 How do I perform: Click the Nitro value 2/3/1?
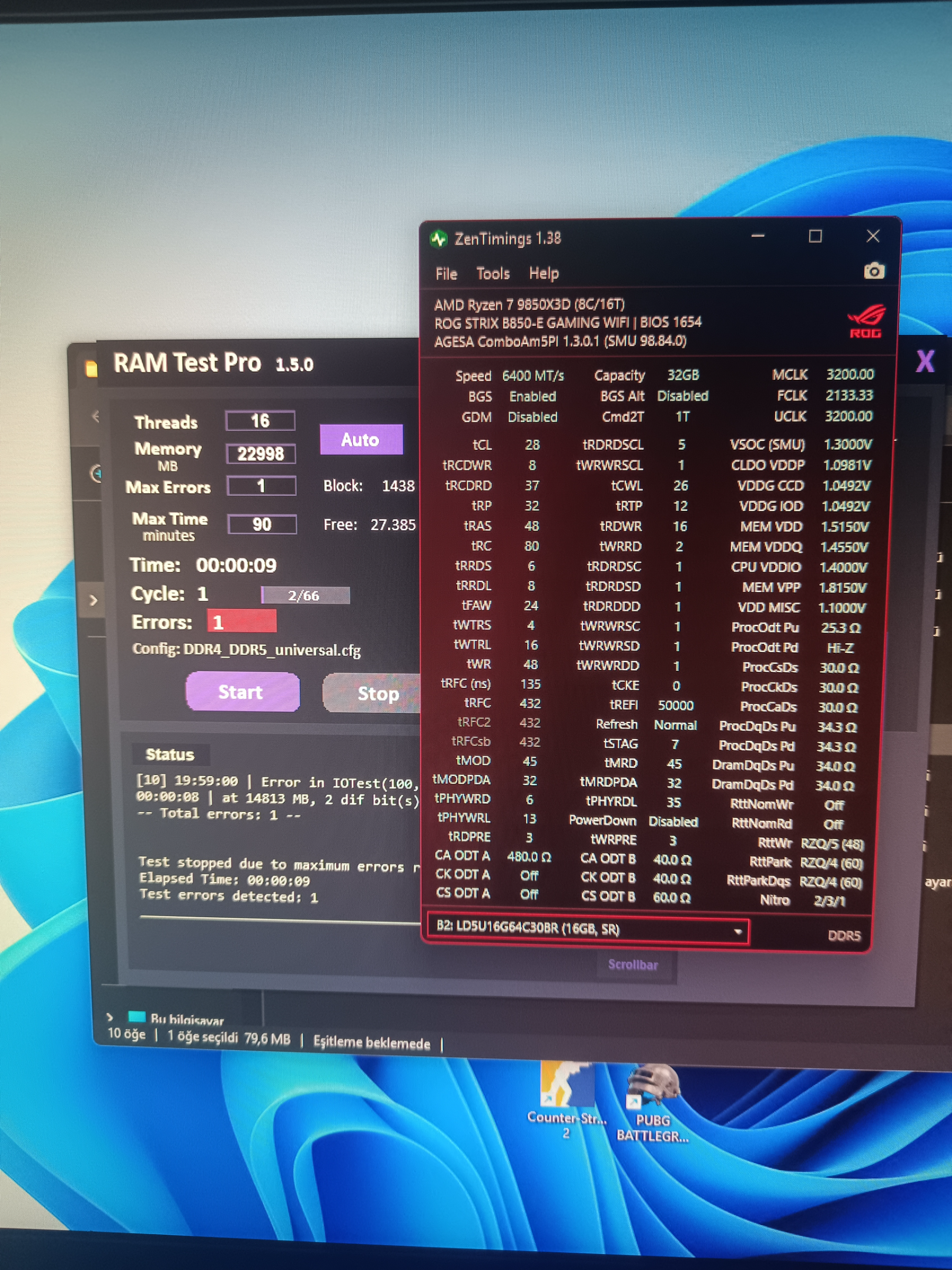(829, 901)
